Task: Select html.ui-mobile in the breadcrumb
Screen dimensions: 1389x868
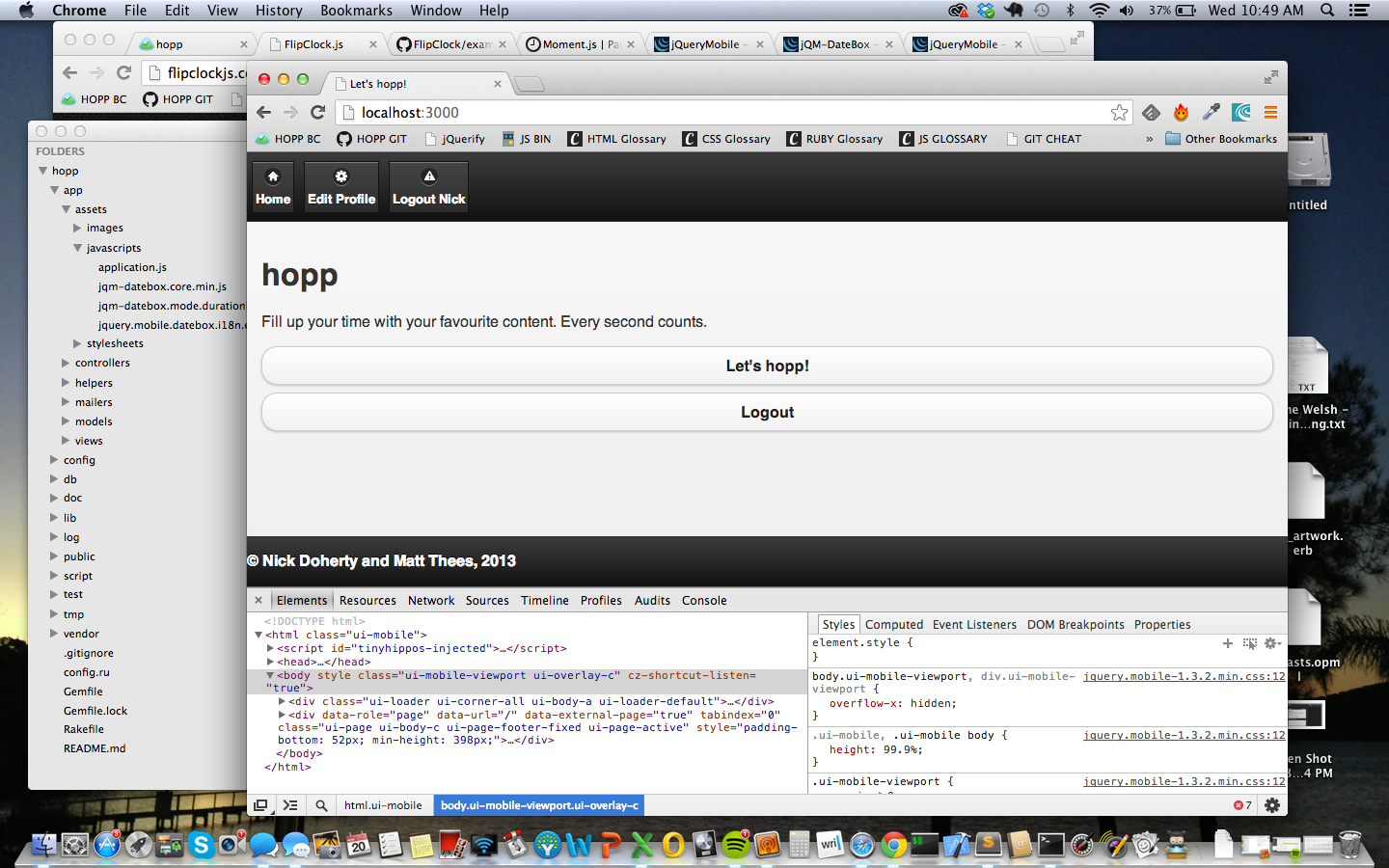Action: click(x=383, y=805)
